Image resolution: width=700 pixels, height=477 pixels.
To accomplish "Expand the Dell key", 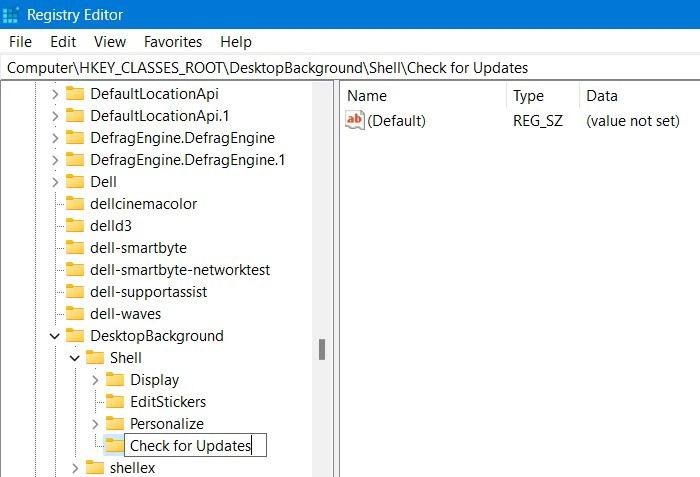I will pos(55,182).
